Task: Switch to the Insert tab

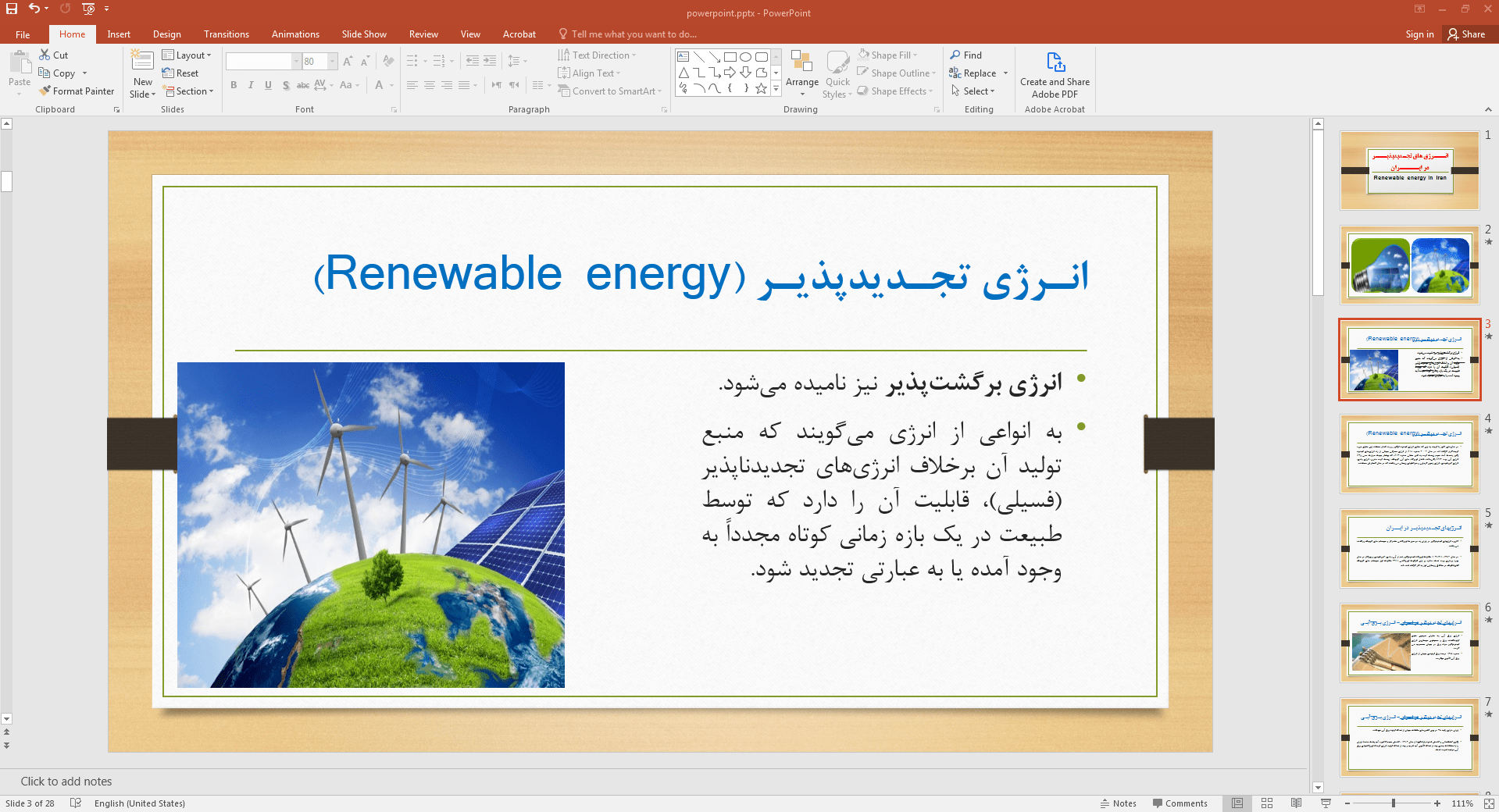Action: 119,34
